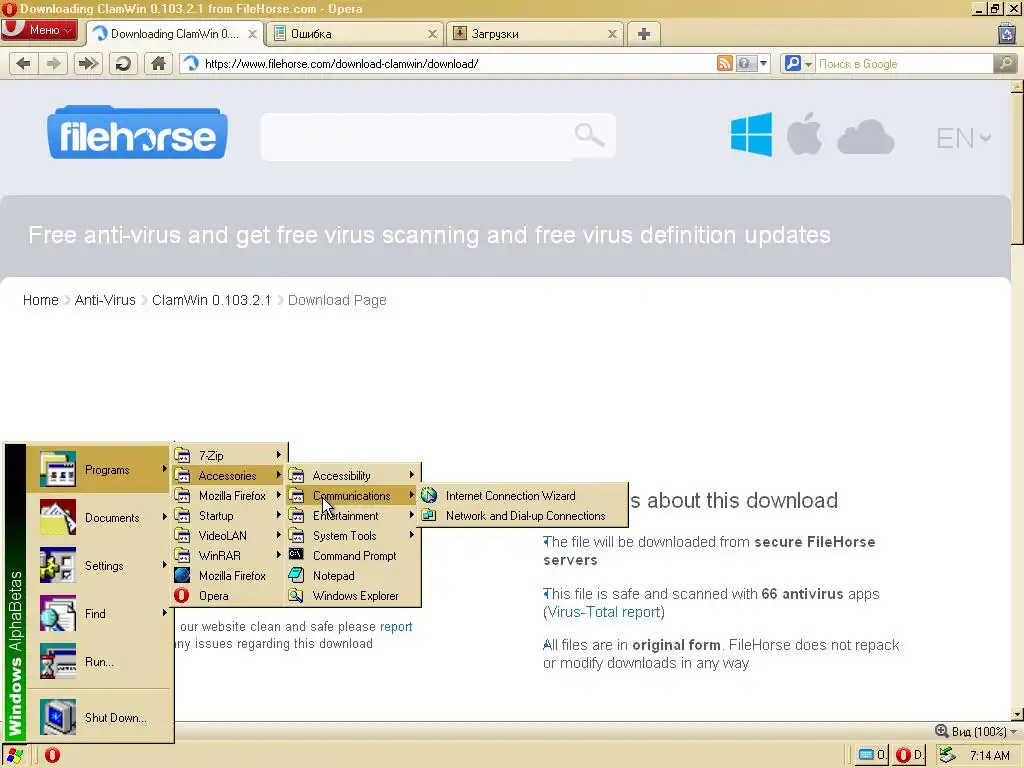Choose Shut Down... from the Start menu
Viewport: 1024px width, 768px height.
click(98, 717)
